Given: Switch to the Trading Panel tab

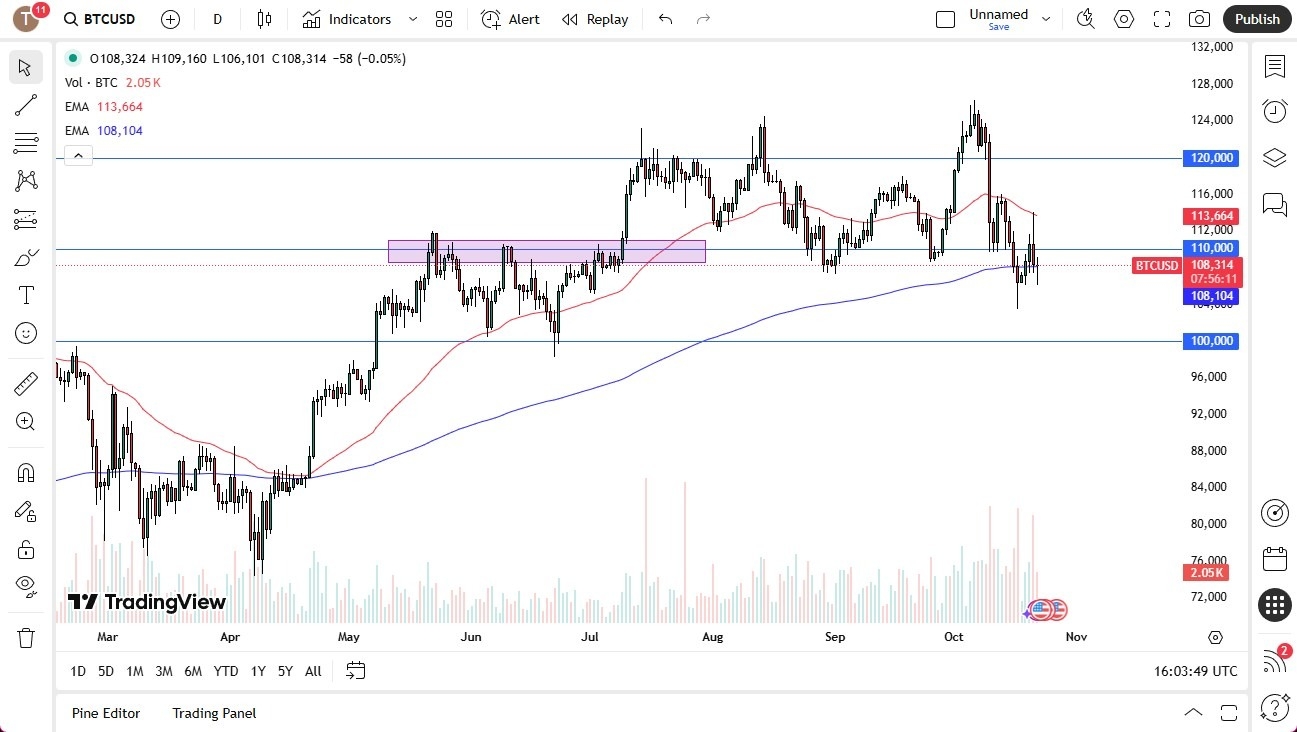Looking at the screenshot, I should [213, 712].
